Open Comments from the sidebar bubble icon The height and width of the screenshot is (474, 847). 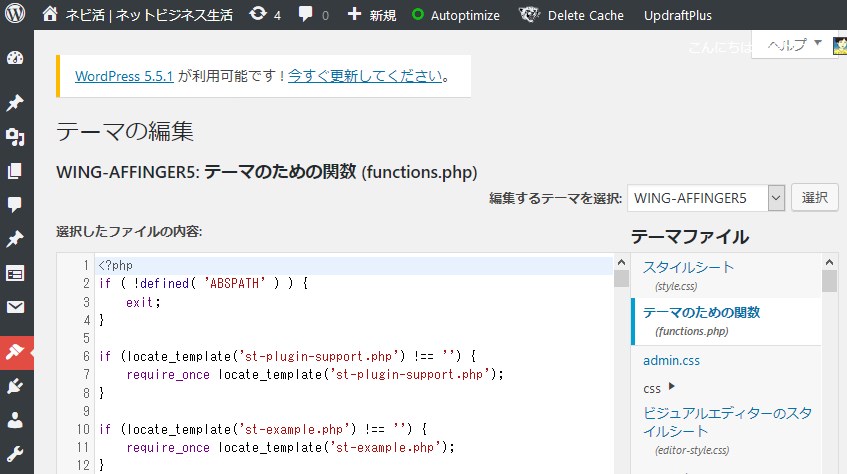[x=15, y=205]
